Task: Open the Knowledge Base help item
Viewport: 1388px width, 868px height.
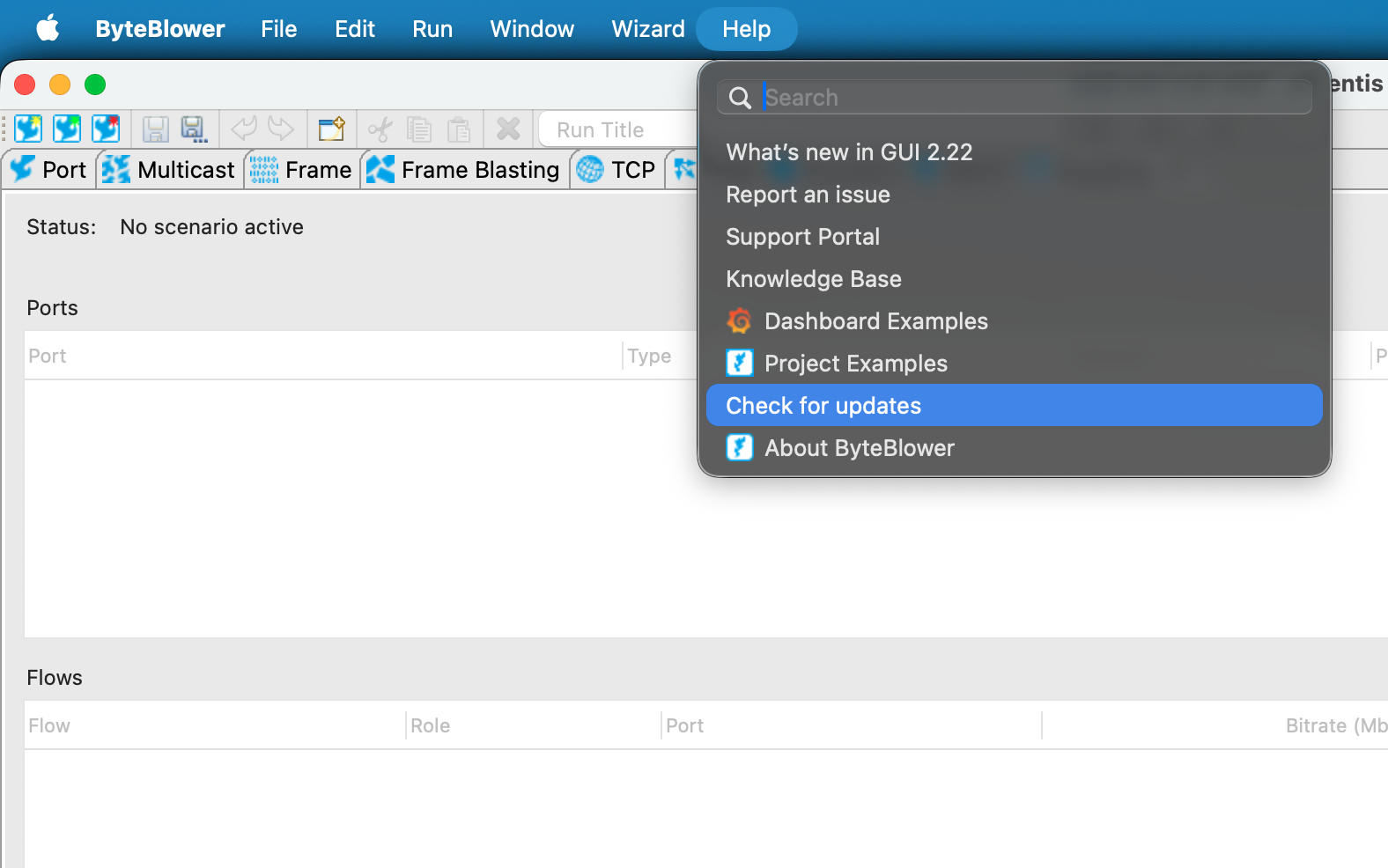Action: click(813, 279)
